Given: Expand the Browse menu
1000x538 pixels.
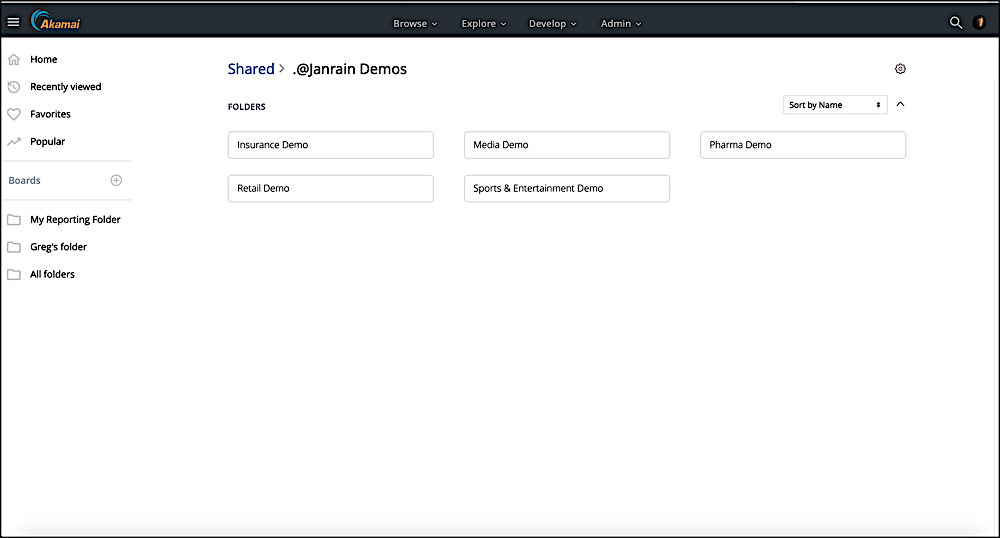Looking at the screenshot, I should click(x=415, y=23).
